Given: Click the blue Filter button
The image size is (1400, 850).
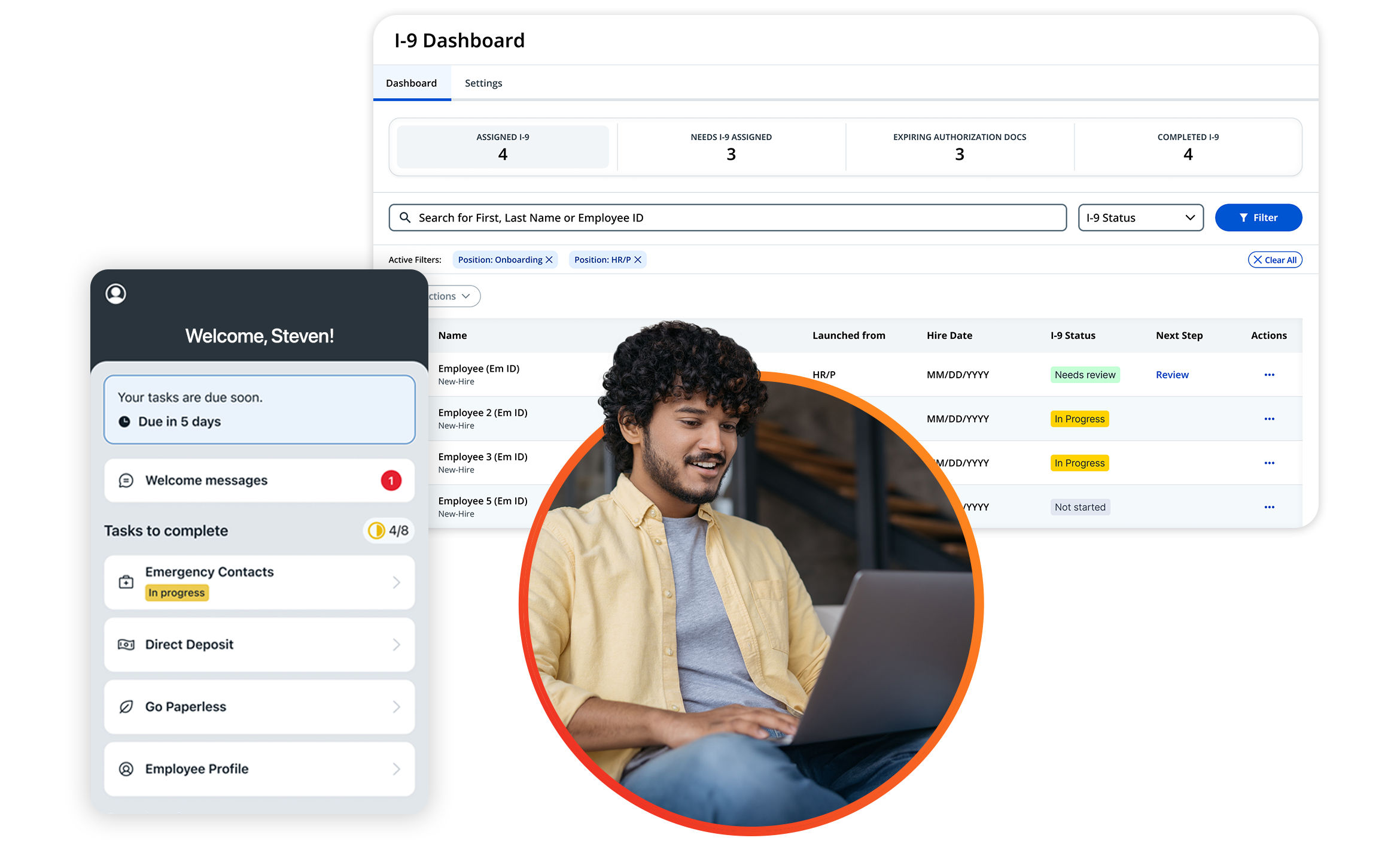Looking at the screenshot, I should click(x=1258, y=217).
